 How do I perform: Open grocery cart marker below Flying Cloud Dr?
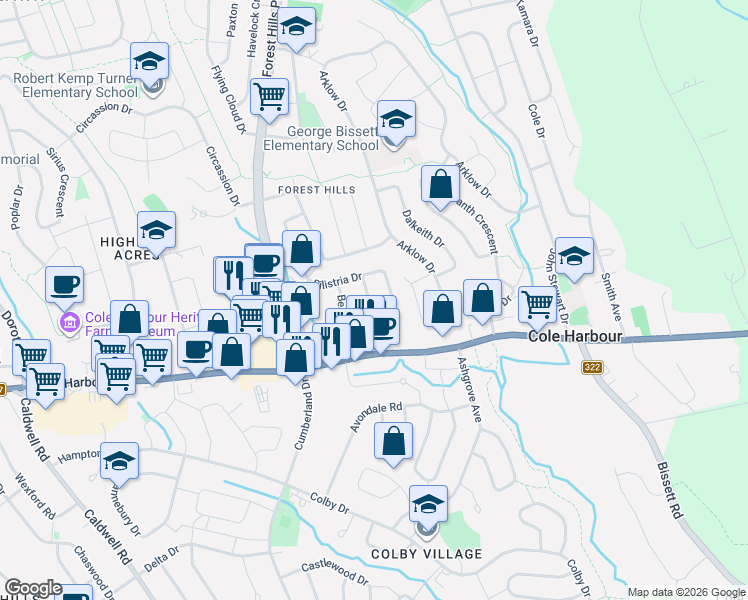tap(270, 99)
